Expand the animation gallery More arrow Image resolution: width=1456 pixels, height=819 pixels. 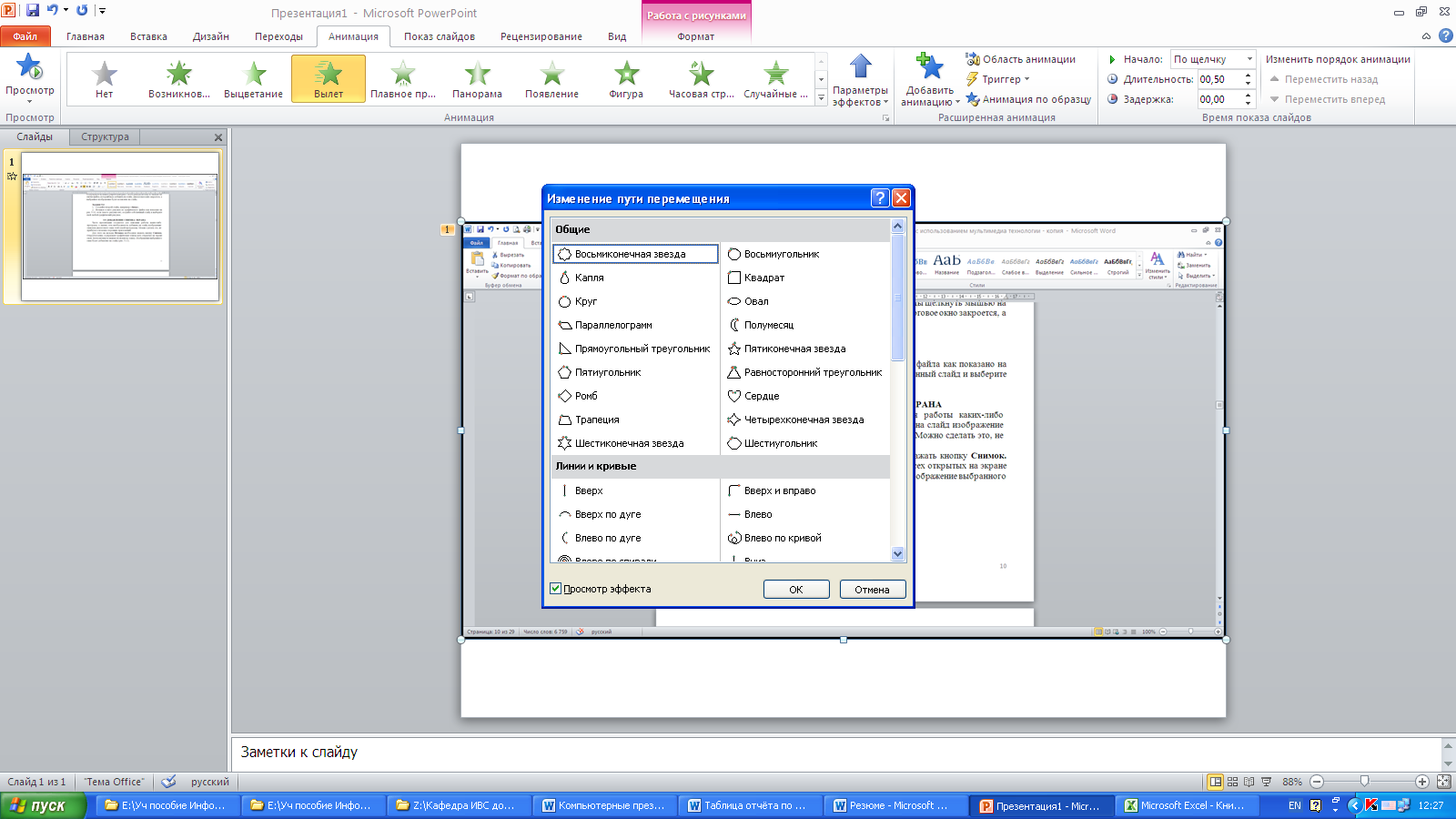(x=821, y=96)
